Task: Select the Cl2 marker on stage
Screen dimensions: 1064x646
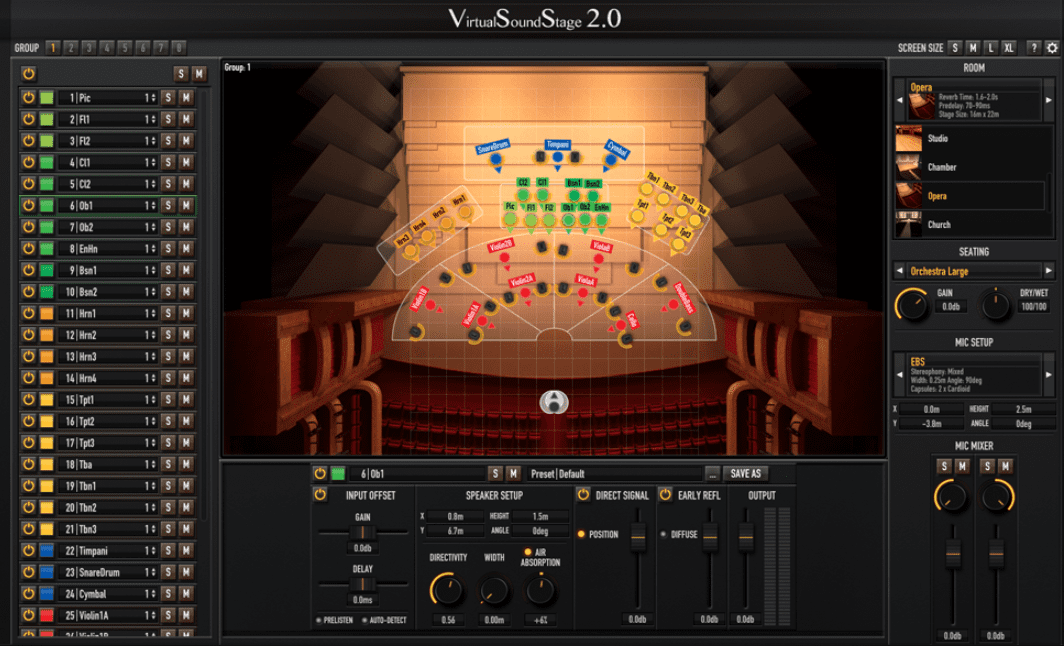Action: pyautogui.click(x=523, y=195)
